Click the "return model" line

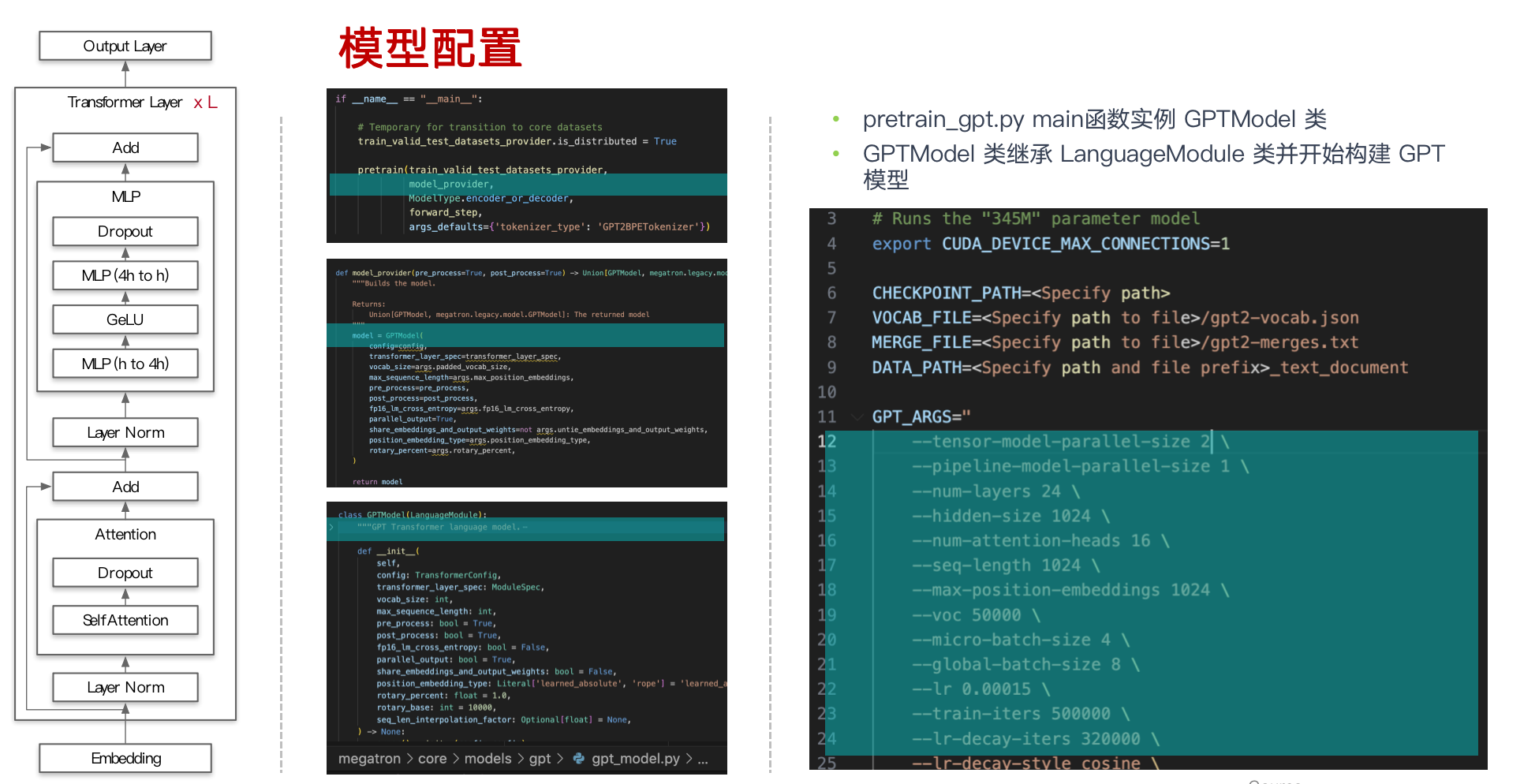tap(377, 482)
